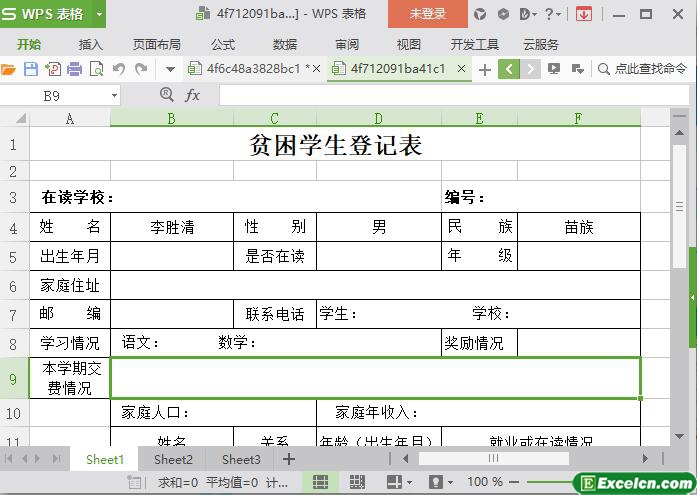Screen dimensions: 697x495
Task: Open a new document tab with plus
Action: (485, 69)
